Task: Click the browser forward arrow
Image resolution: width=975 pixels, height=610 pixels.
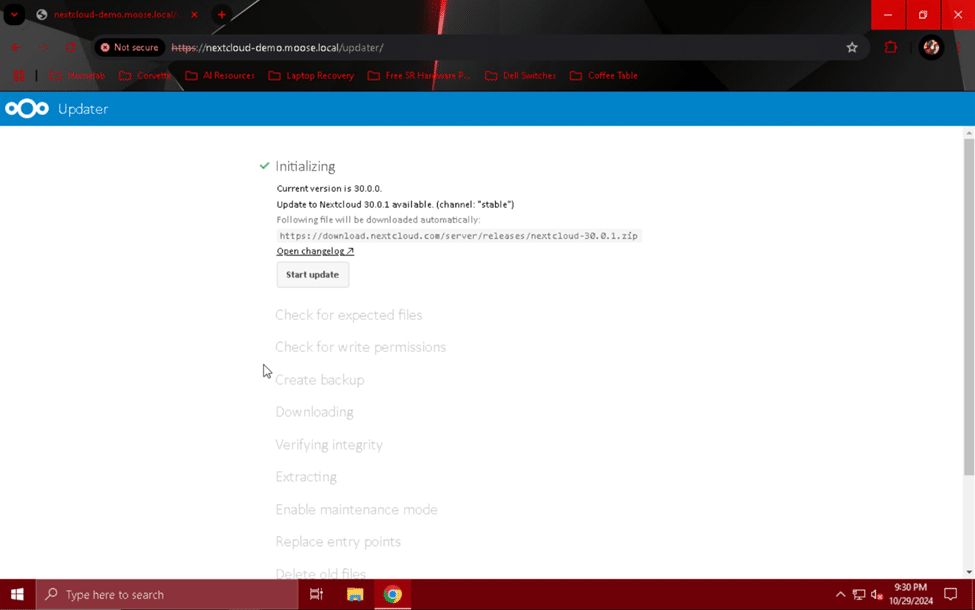Action: click(x=43, y=47)
